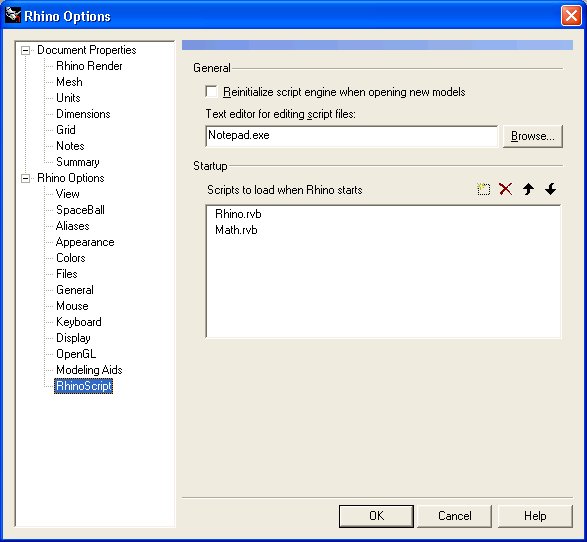This screenshot has height=542, width=587.
Task: Click the new script icon above the list
Action: tap(483, 189)
